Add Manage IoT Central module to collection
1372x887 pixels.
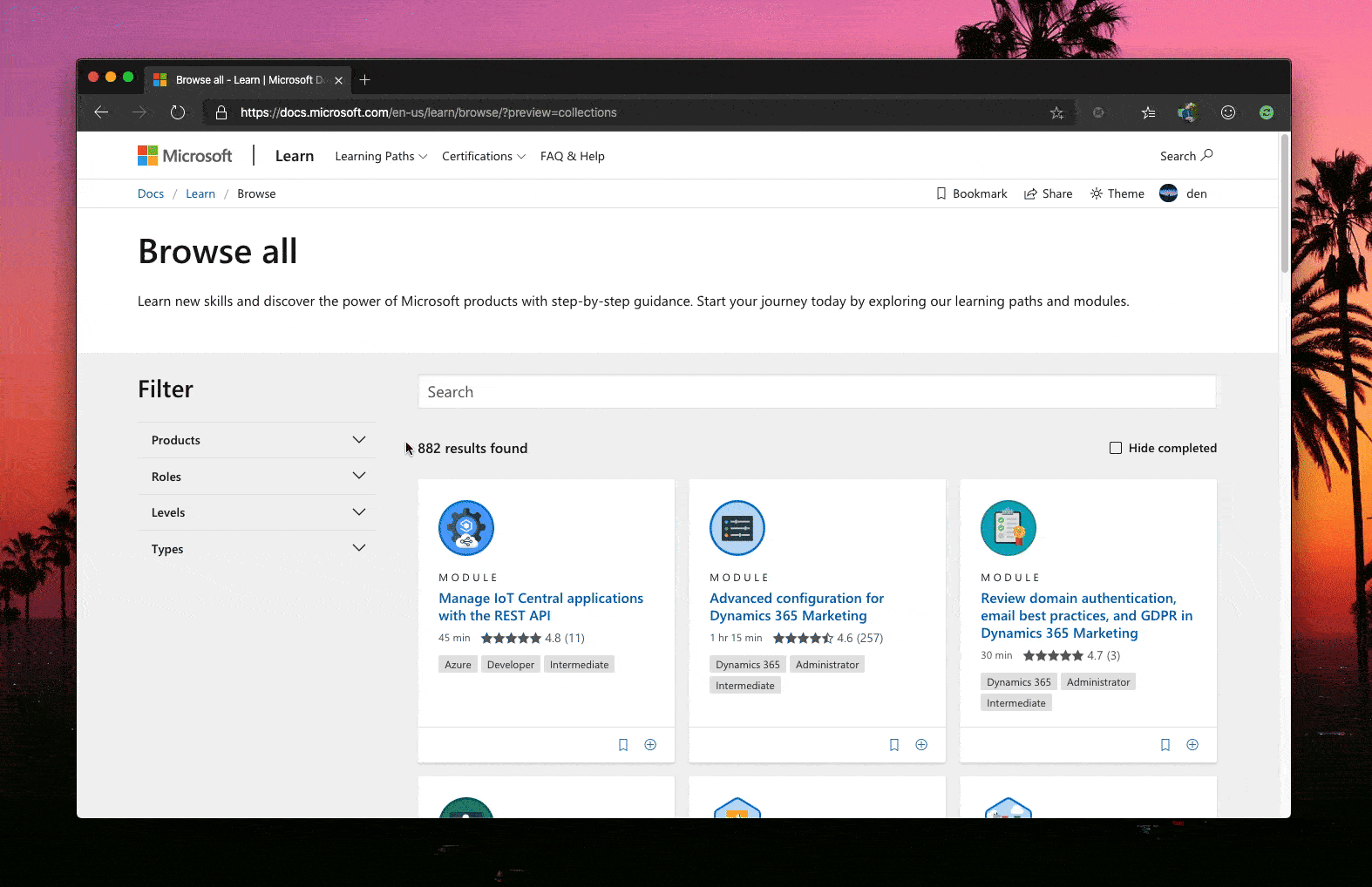650,745
